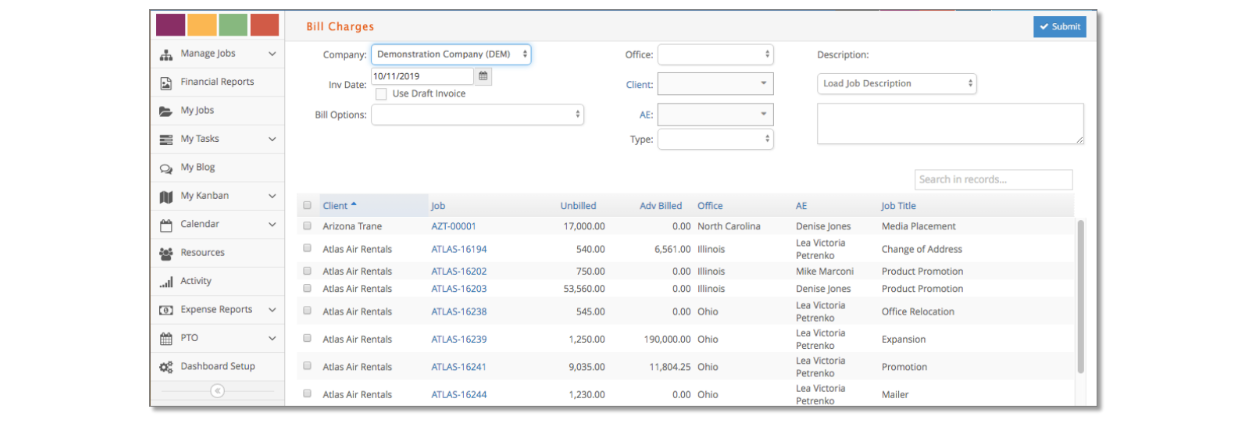The width and height of the screenshot is (1246, 421).
Task: Click the Description text area
Action: (x=950, y=124)
